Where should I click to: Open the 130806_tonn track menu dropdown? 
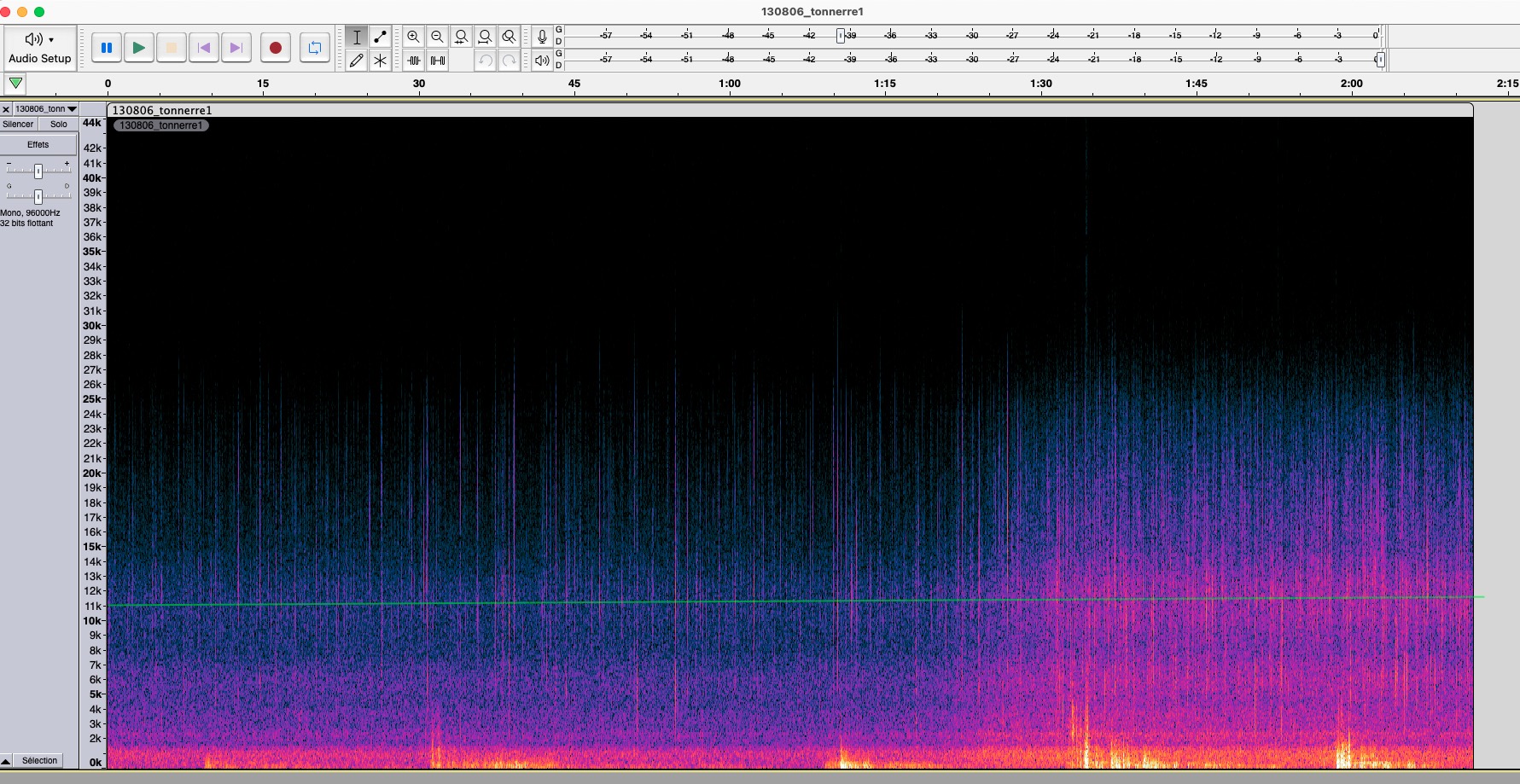[x=73, y=109]
